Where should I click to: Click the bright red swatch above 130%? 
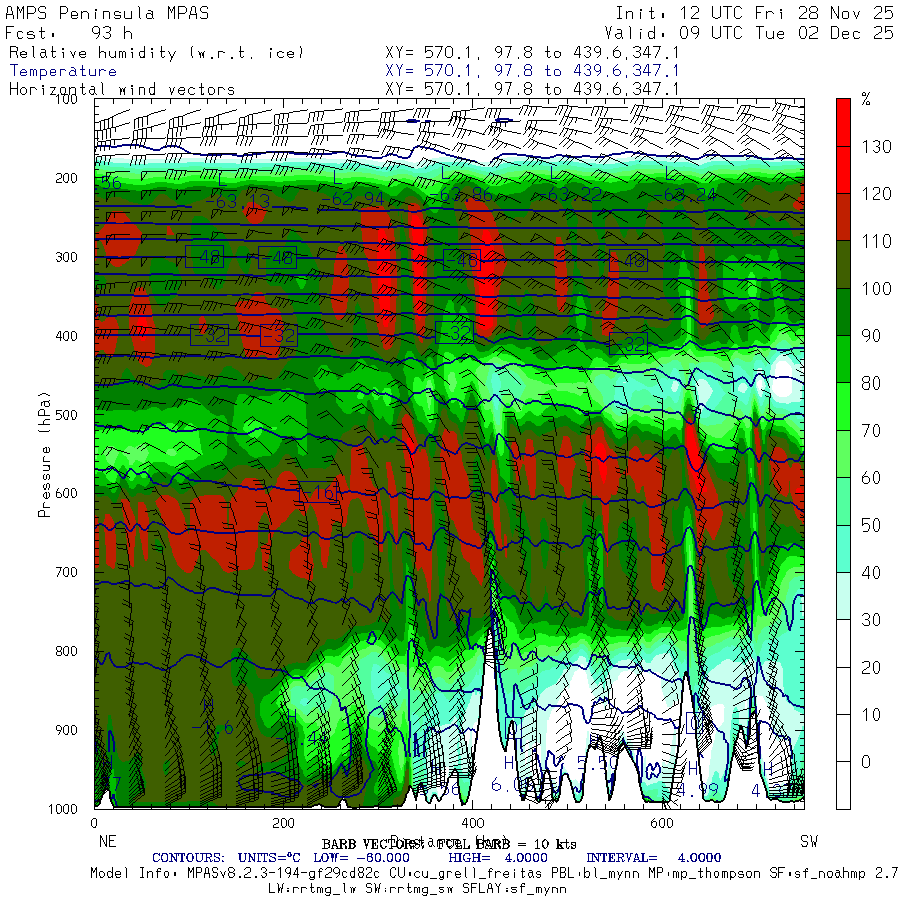[x=843, y=122]
